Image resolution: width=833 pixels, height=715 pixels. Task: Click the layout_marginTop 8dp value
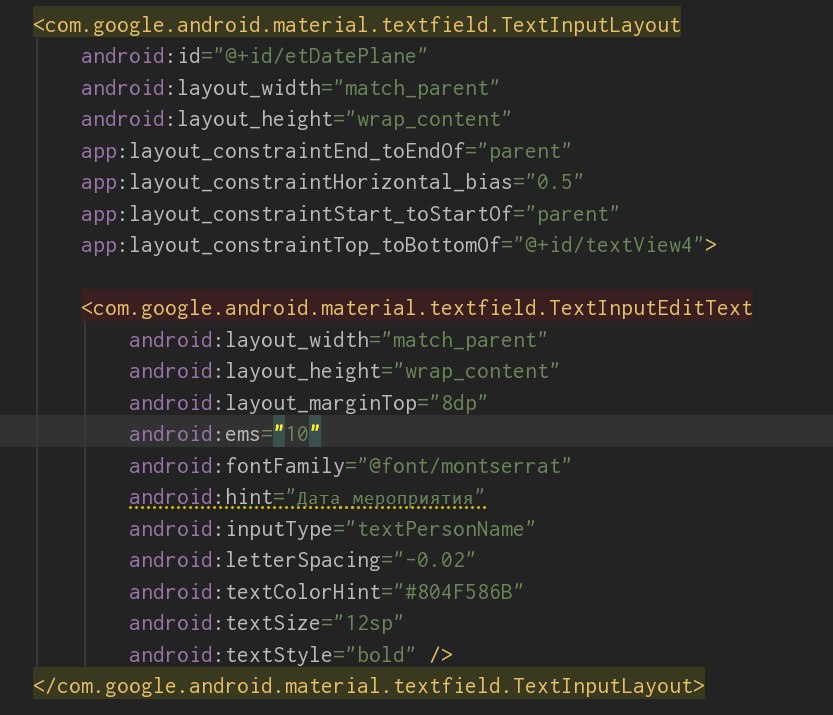[458, 403]
